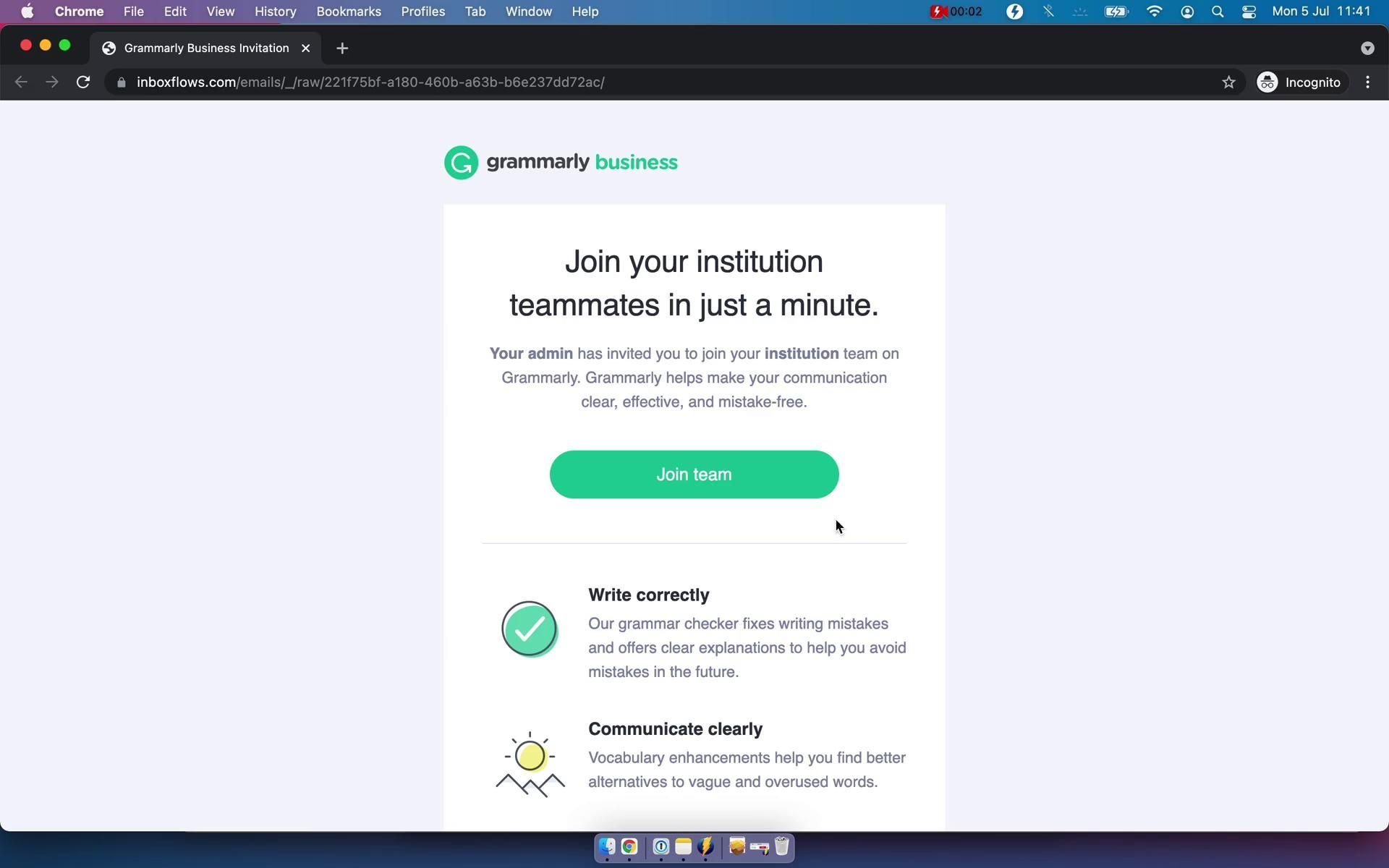Open the History menu
Image resolution: width=1389 pixels, height=868 pixels.
(x=275, y=12)
